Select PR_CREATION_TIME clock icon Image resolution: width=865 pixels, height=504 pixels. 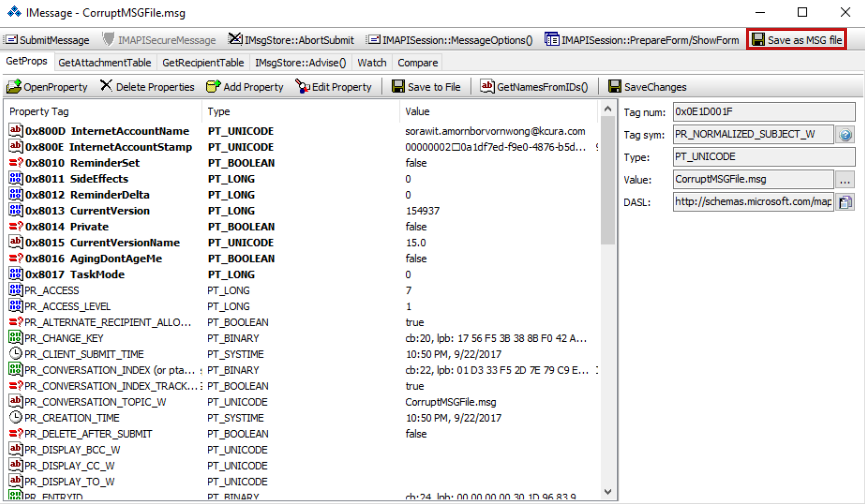pyautogui.click(x=15, y=418)
